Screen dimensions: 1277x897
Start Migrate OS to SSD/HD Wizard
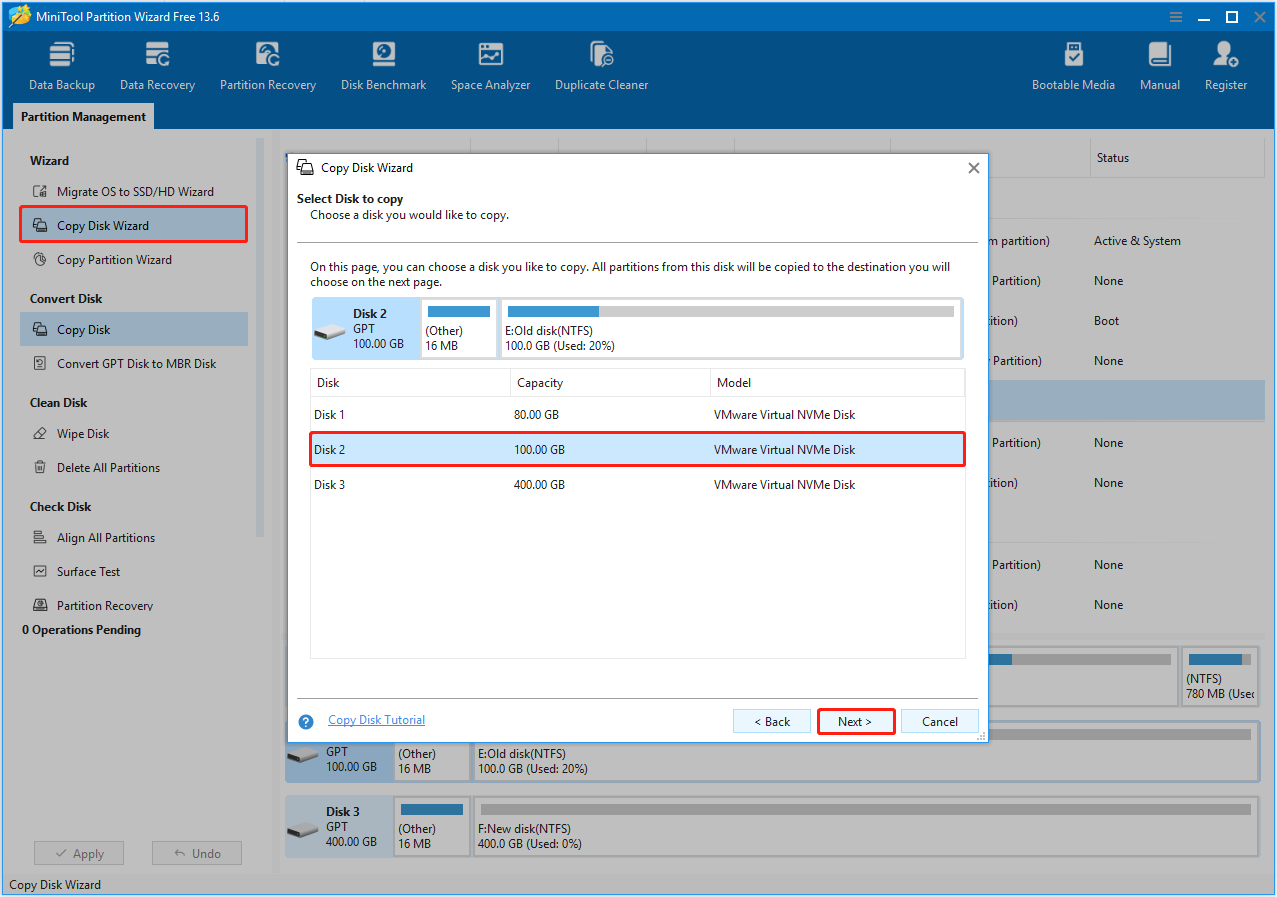coord(134,191)
